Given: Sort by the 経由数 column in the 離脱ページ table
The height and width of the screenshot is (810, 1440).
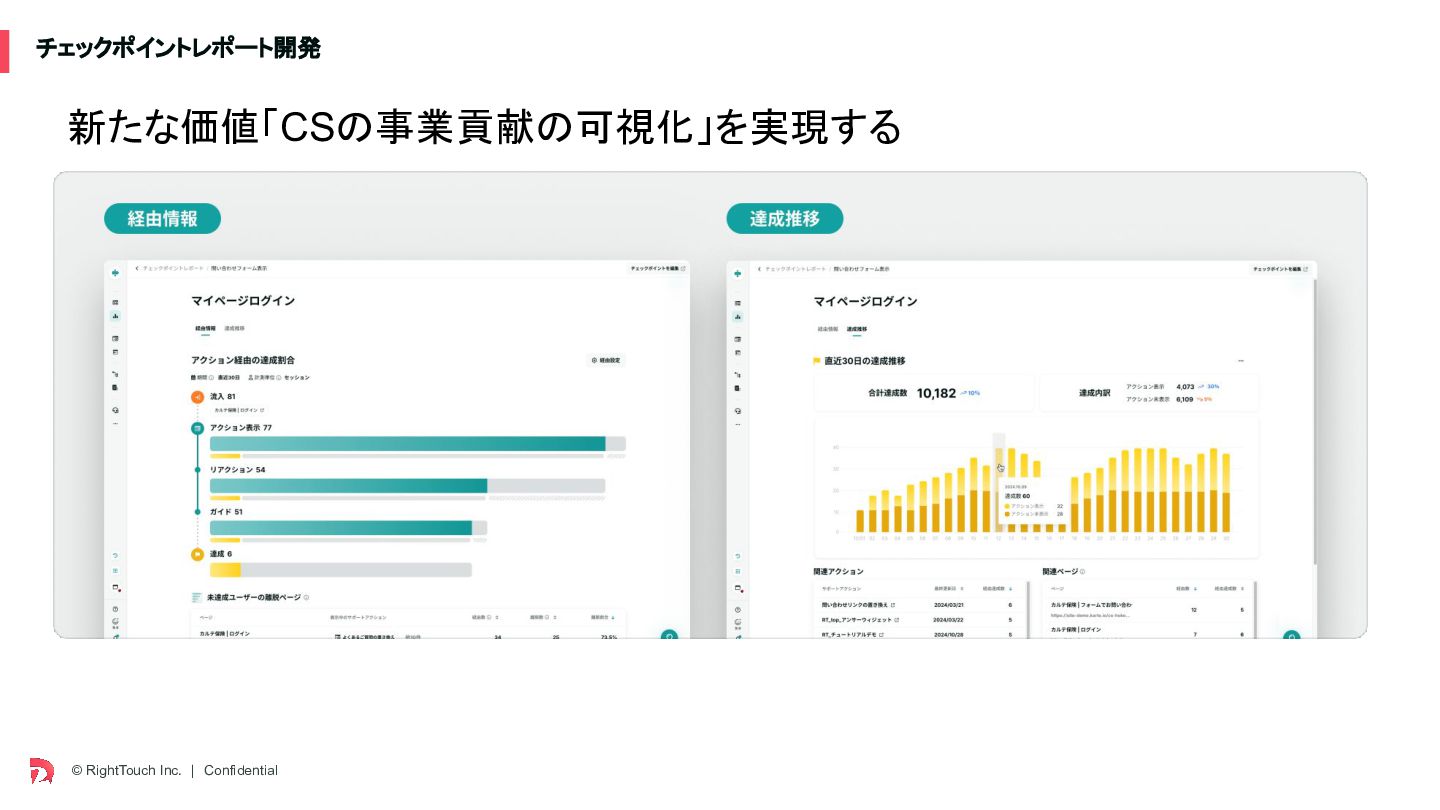Looking at the screenshot, I should 485,617.
